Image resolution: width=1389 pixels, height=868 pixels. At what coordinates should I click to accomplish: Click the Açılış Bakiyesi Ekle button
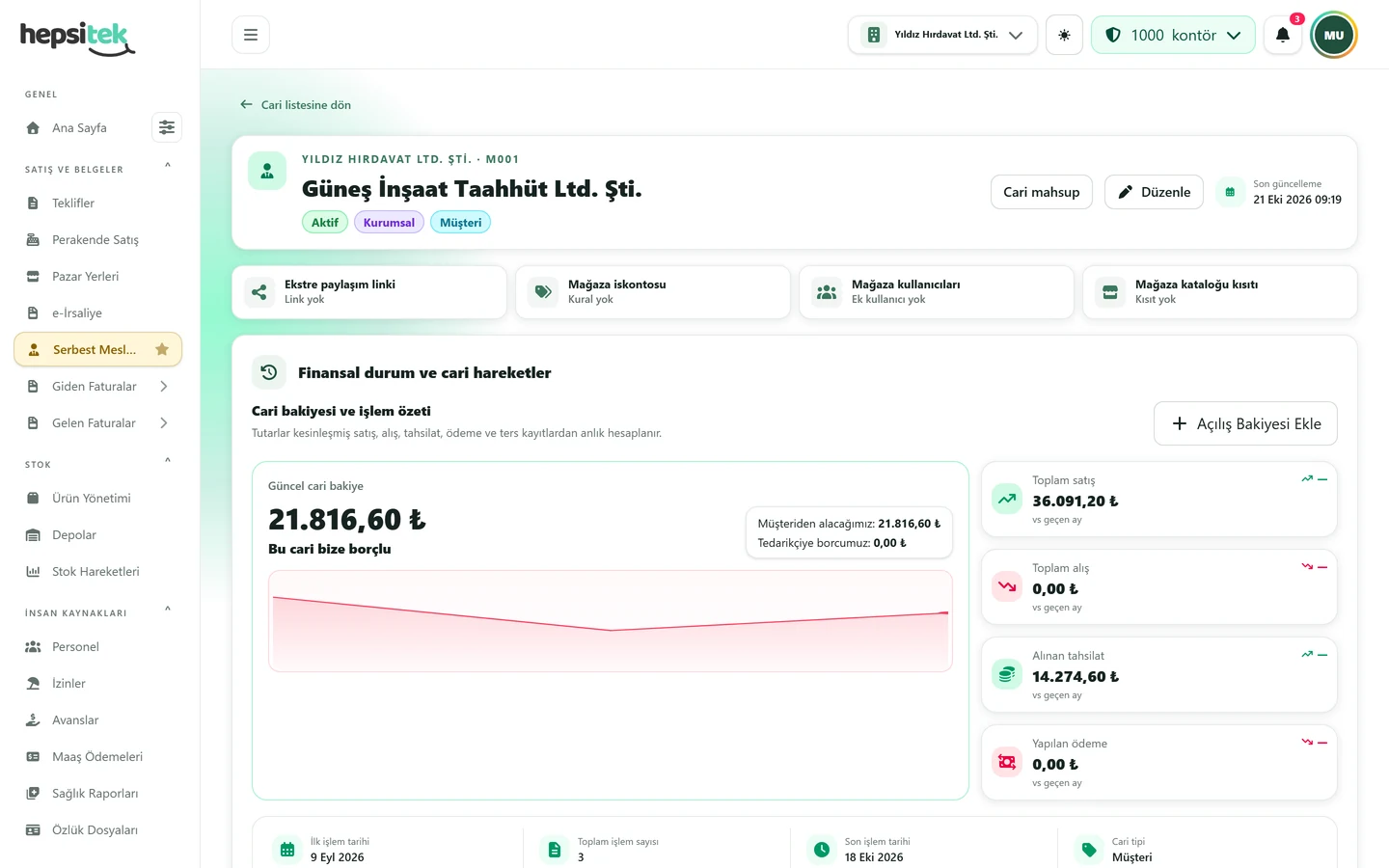pyautogui.click(x=1245, y=423)
